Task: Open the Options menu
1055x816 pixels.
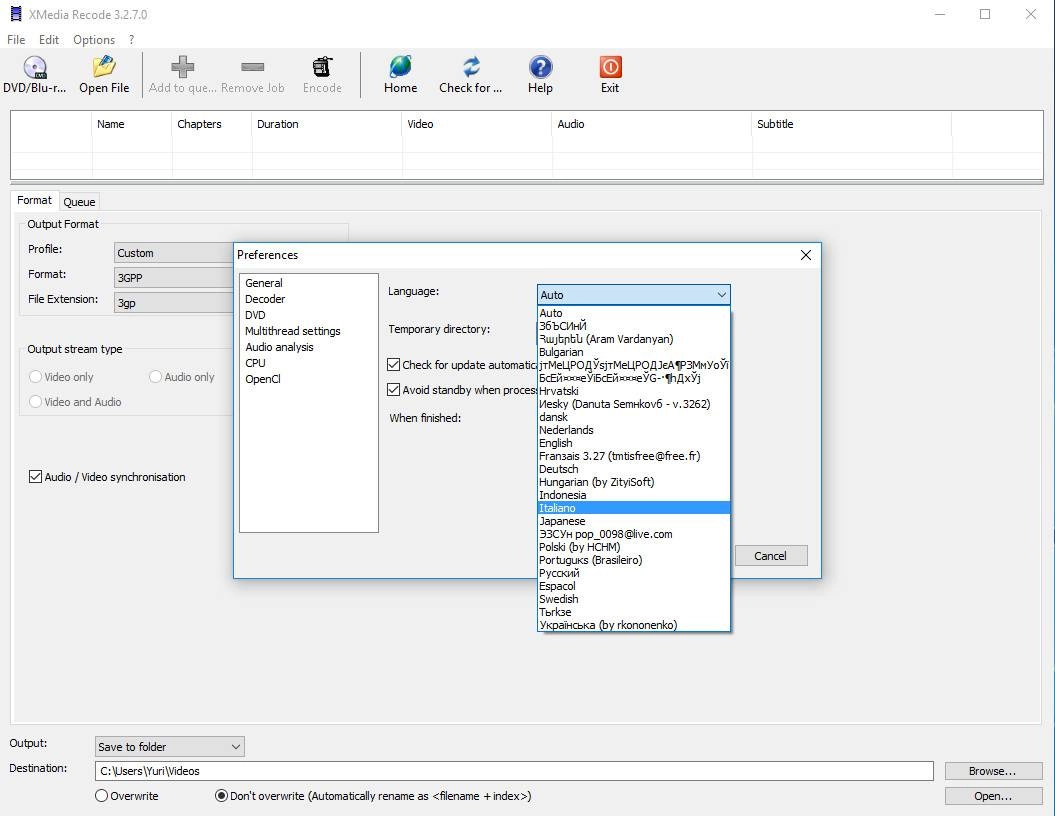Action: coord(94,40)
